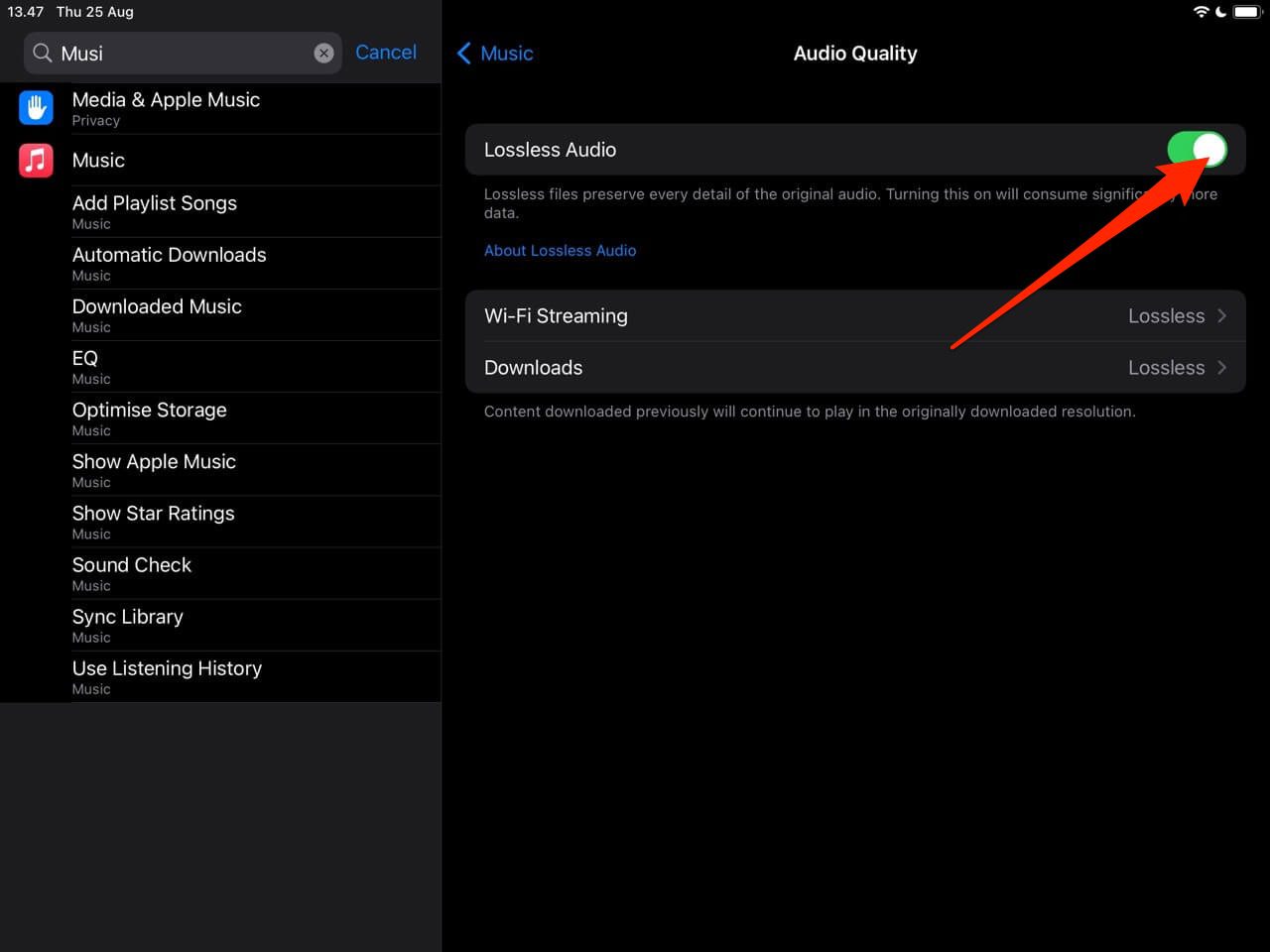Open About Lossless Audio link

560,251
